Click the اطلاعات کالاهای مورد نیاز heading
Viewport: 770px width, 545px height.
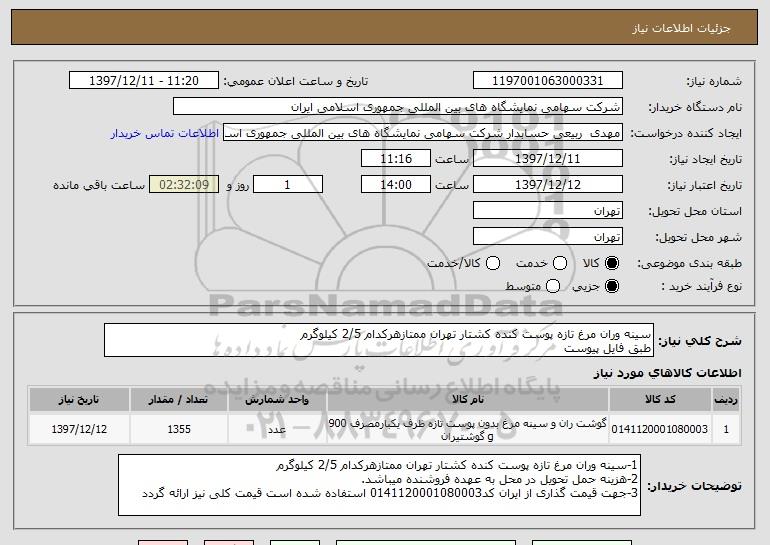(x=667, y=373)
